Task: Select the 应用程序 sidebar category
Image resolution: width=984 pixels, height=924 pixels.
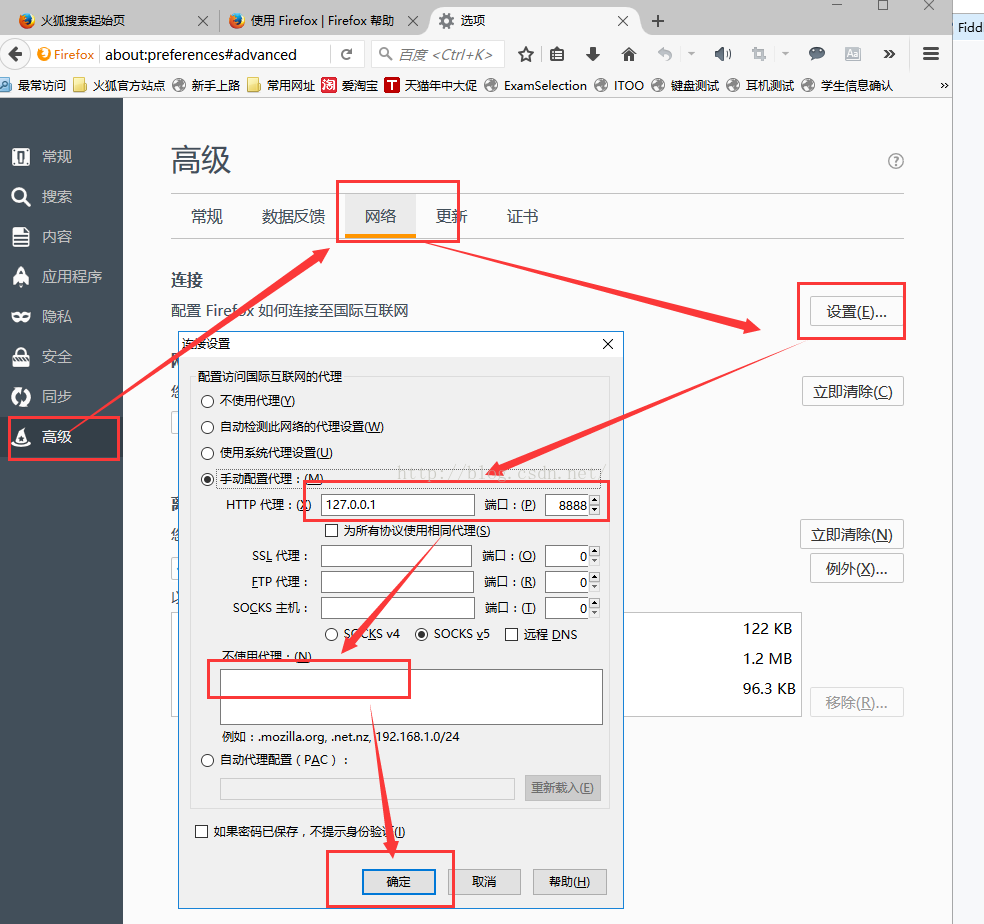Action: 62,277
